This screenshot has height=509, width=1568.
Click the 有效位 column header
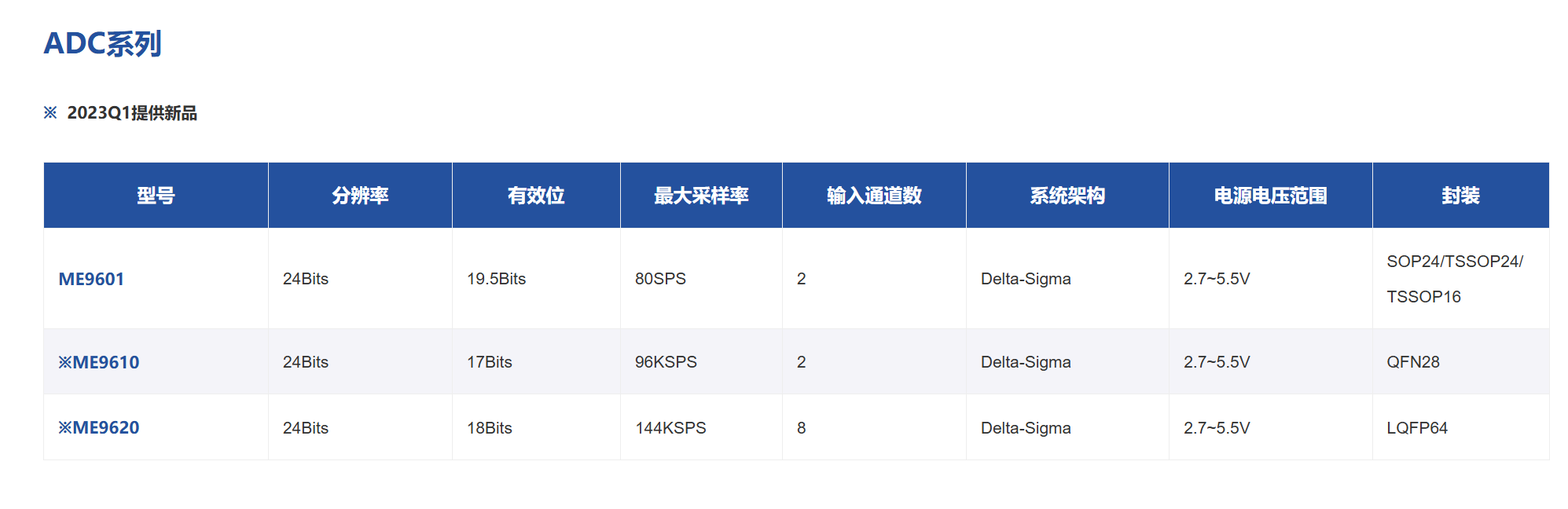point(536,196)
